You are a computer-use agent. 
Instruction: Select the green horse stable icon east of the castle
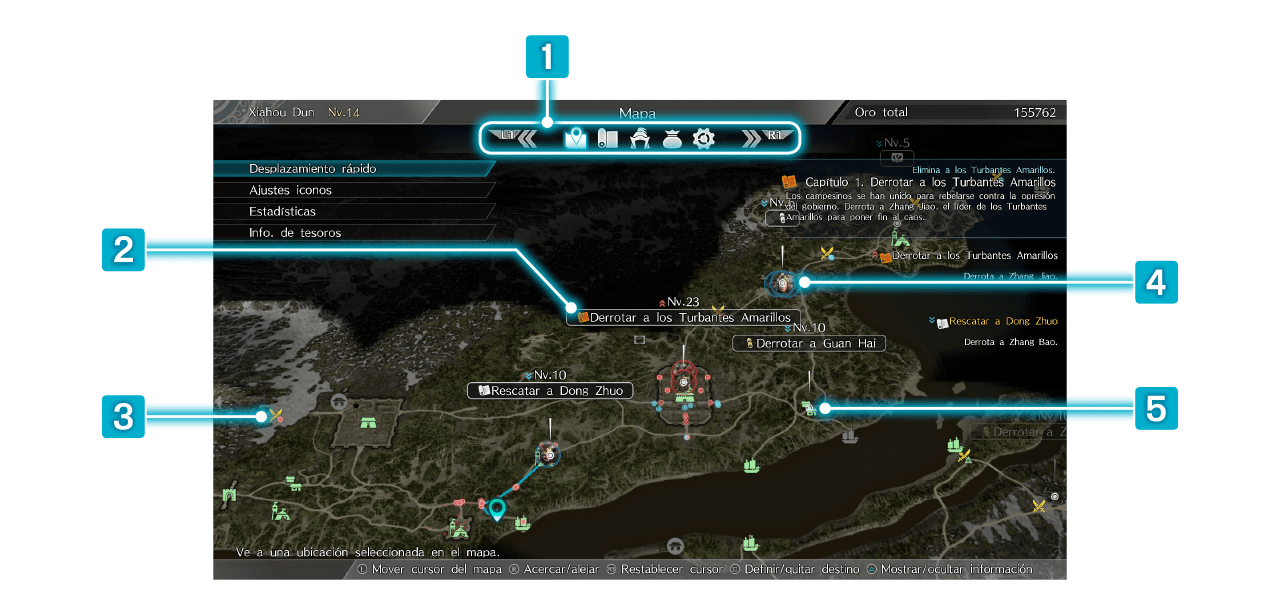(x=810, y=407)
